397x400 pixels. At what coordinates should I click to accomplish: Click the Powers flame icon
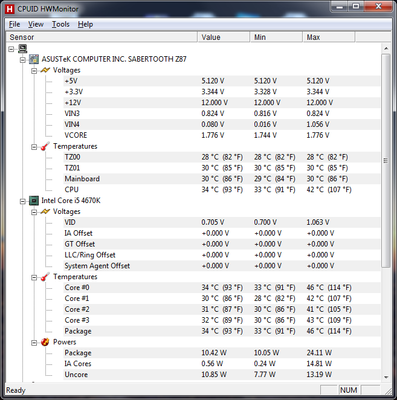(x=45, y=342)
